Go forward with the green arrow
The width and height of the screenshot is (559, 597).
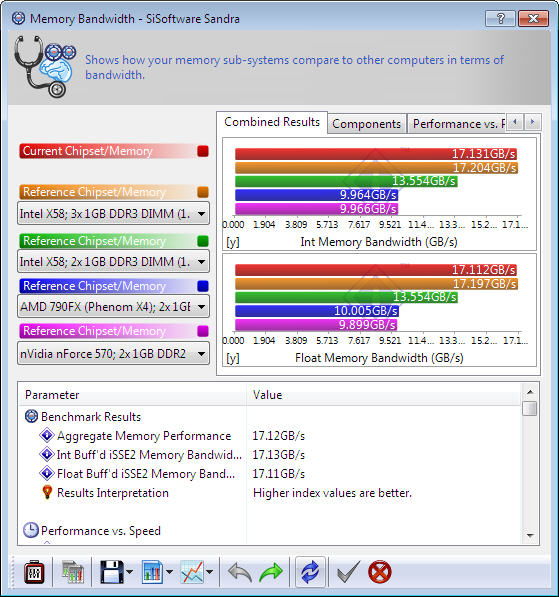[271, 572]
